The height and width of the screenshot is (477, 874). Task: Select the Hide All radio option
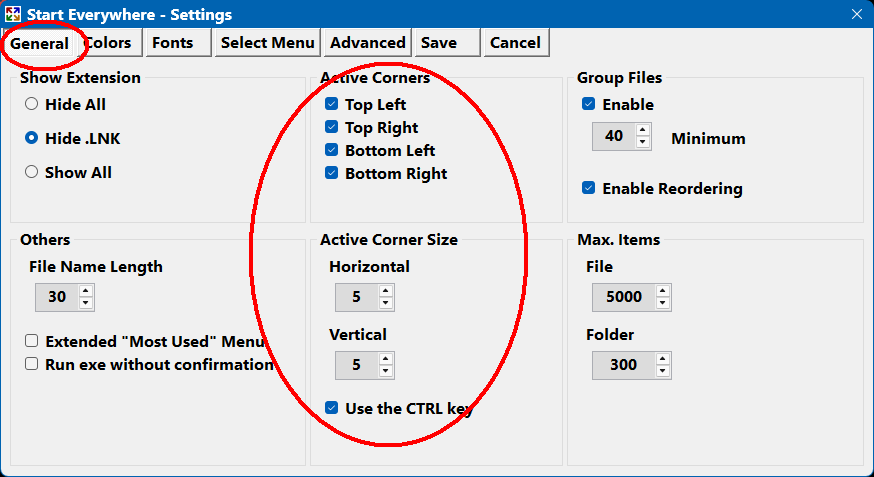pyautogui.click(x=32, y=104)
